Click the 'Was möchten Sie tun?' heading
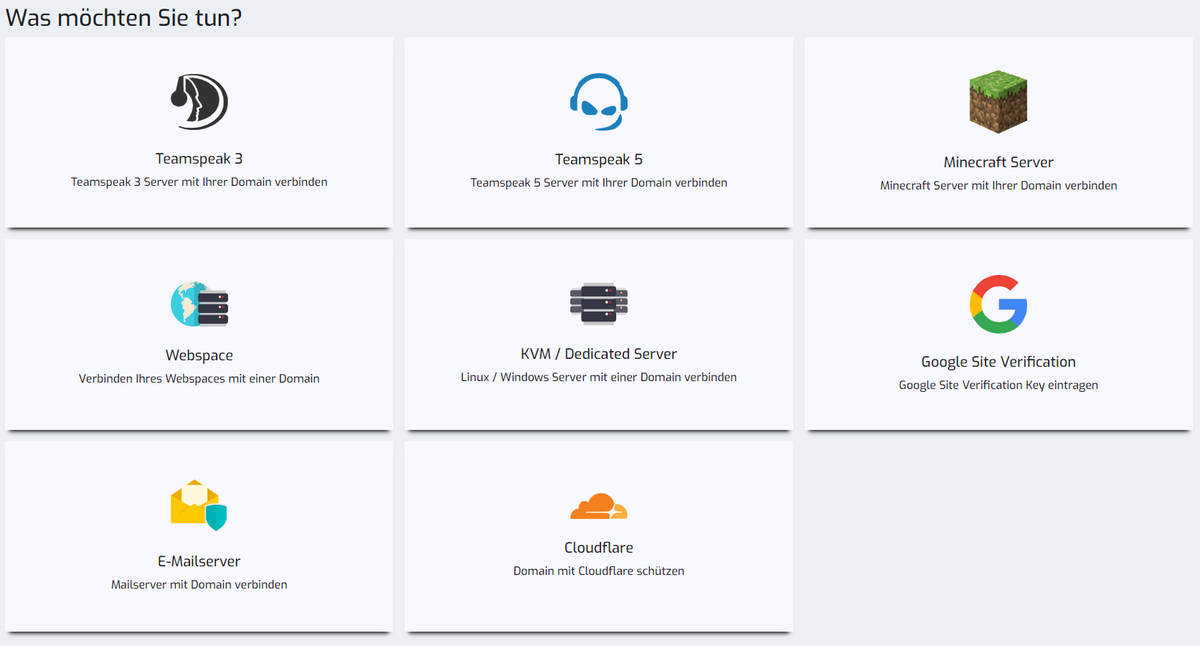Image resolution: width=1200 pixels, height=646 pixels. [124, 18]
